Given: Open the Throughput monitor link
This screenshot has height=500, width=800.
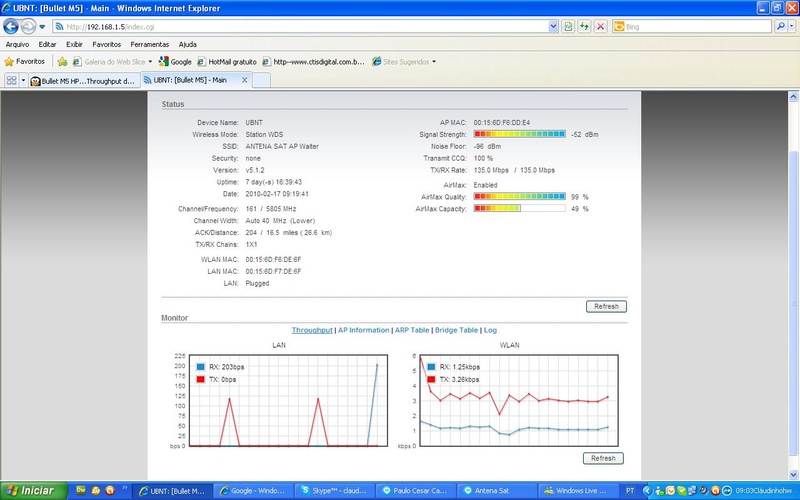Looking at the screenshot, I should [312, 330].
